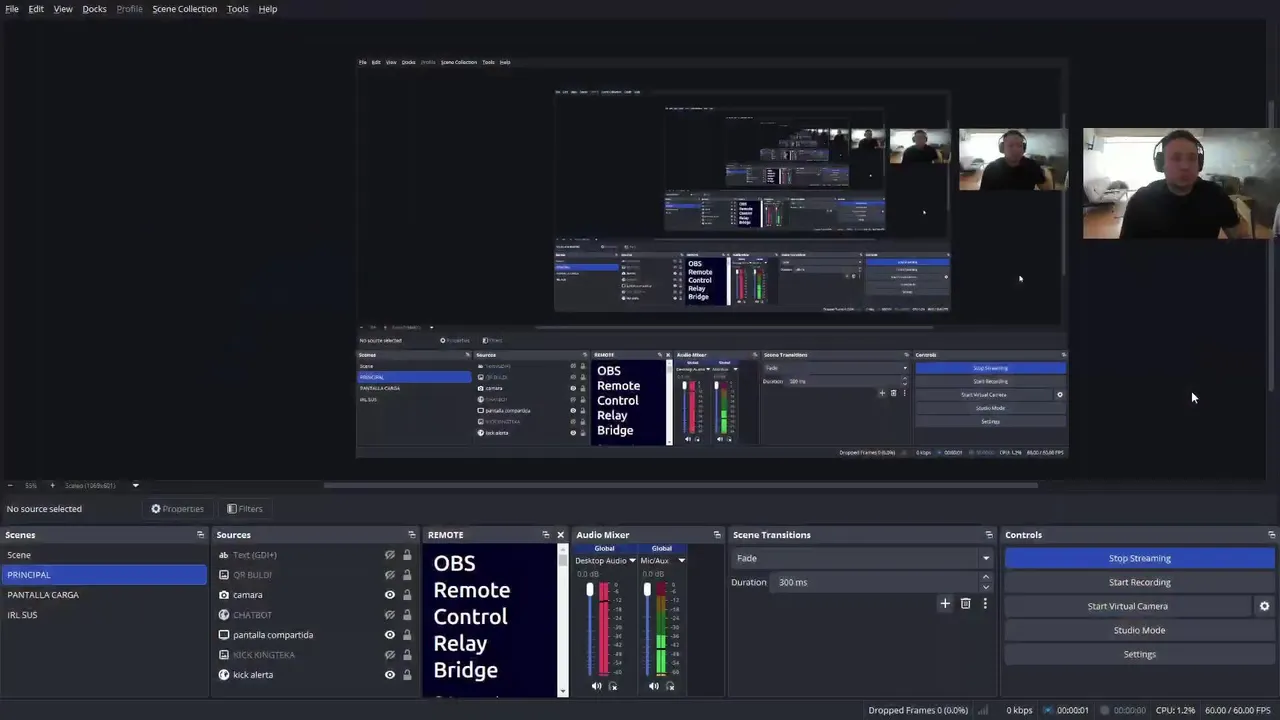Open source Filters
Screen dimensions: 1280x720
click(244, 509)
